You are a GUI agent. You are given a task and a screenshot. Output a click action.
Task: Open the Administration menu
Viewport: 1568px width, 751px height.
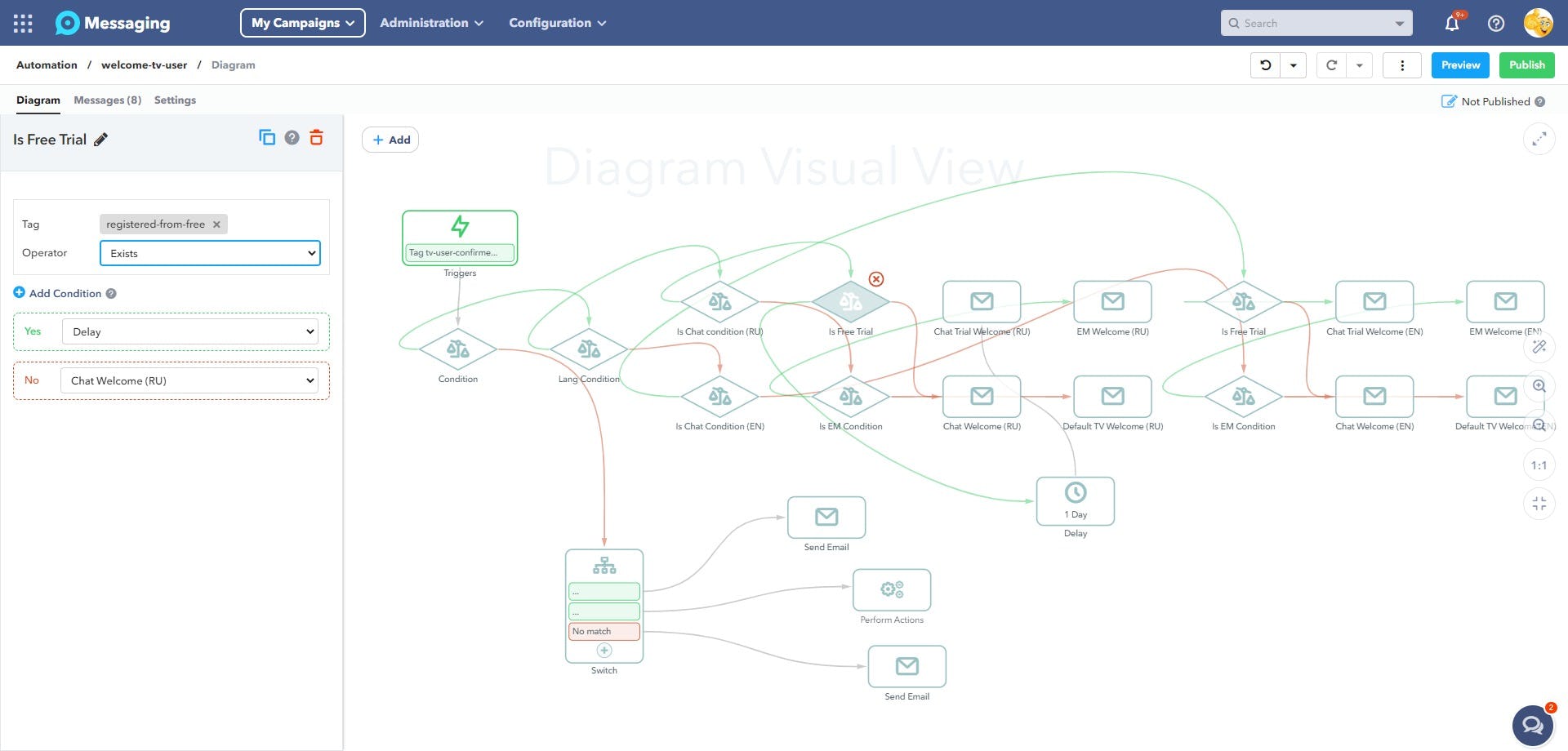[431, 23]
